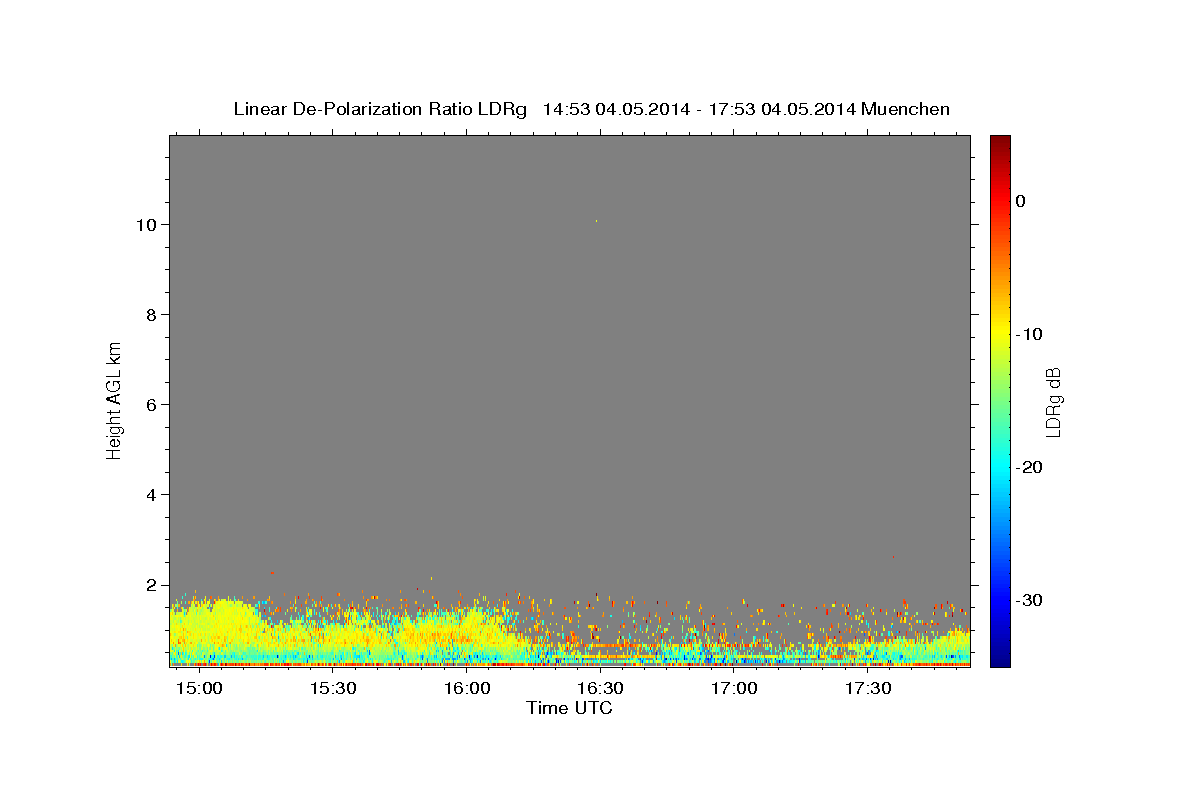Click the 'Height AGL km' axis label

114,399
